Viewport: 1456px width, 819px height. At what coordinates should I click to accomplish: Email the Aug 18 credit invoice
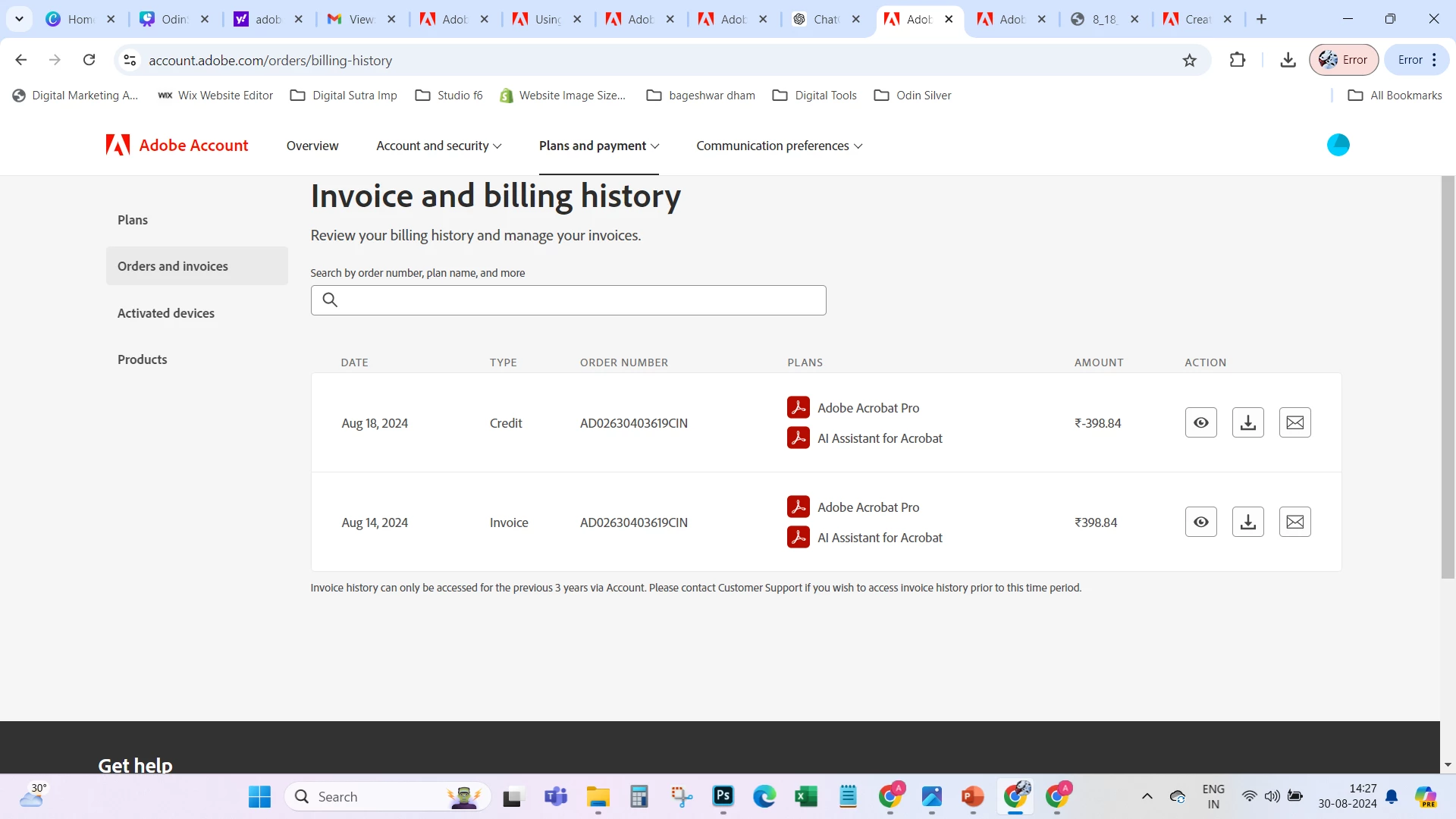pyautogui.click(x=1294, y=422)
